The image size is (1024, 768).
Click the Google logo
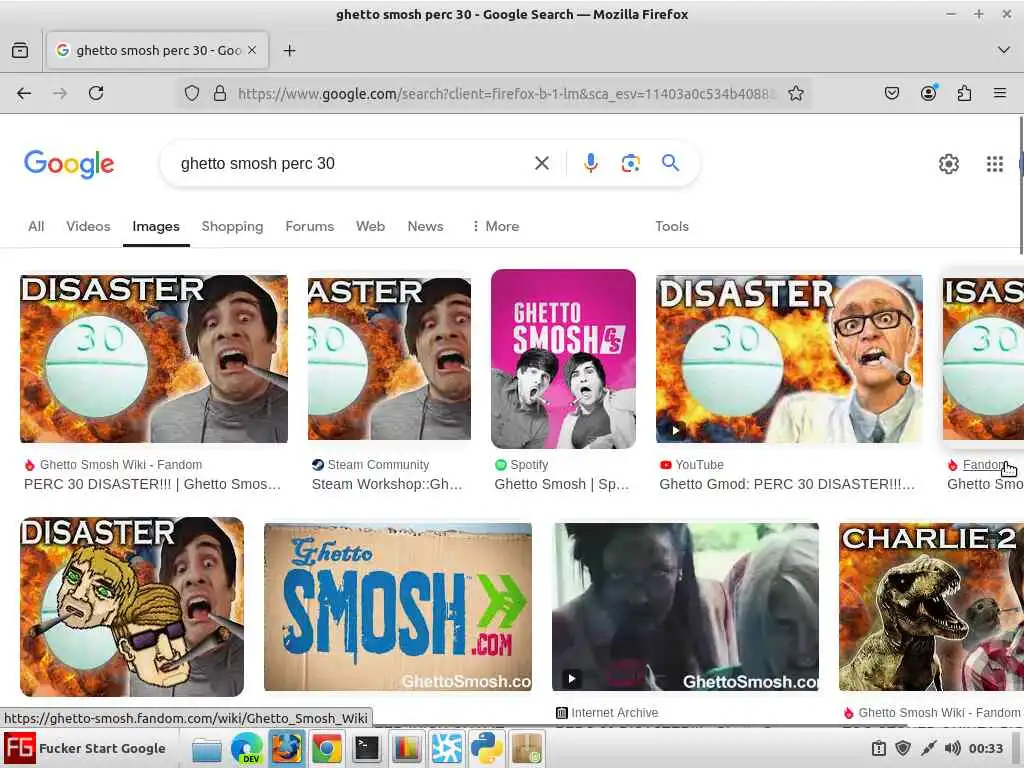[69, 164]
